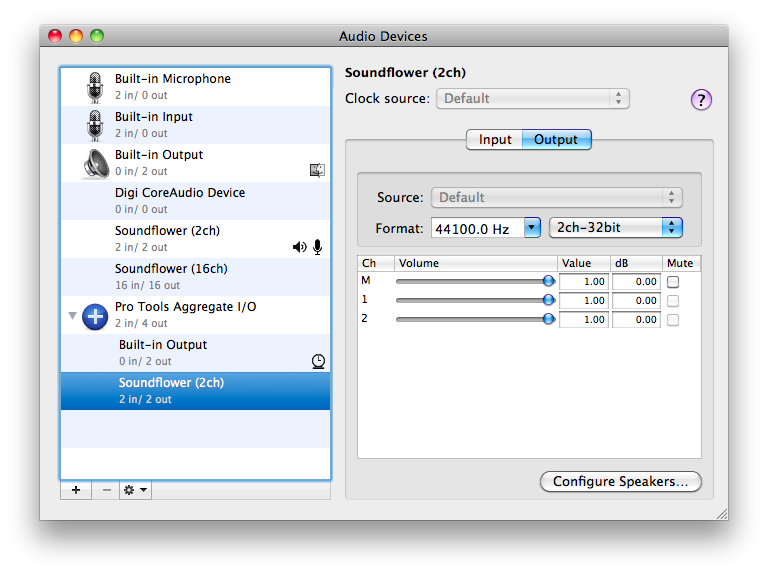
Task: Mute the master channel M checkbox
Action: pos(673,282)
